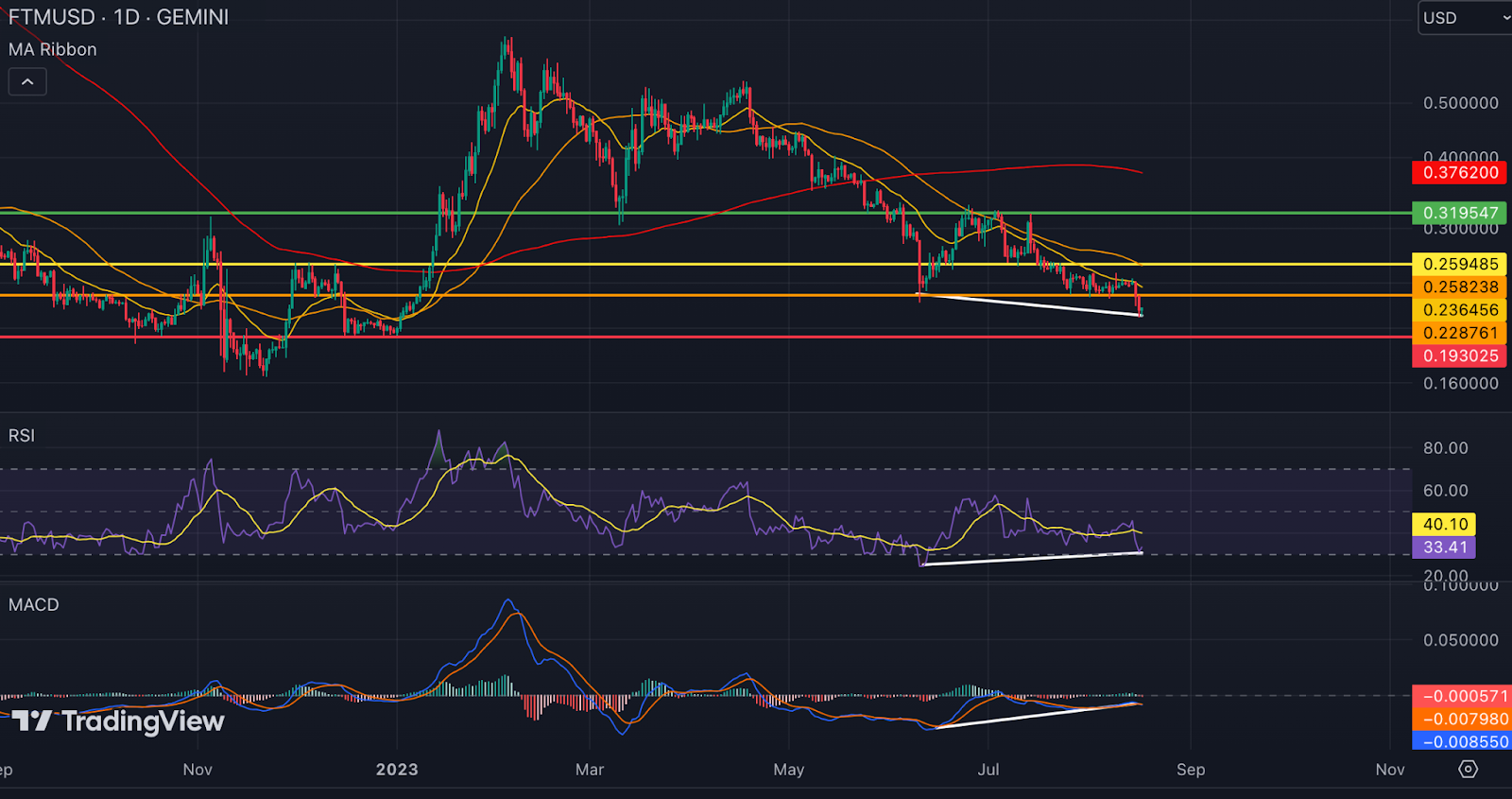
Task: Open the USD currency dropdown
Action: (x=1467, y=18)
